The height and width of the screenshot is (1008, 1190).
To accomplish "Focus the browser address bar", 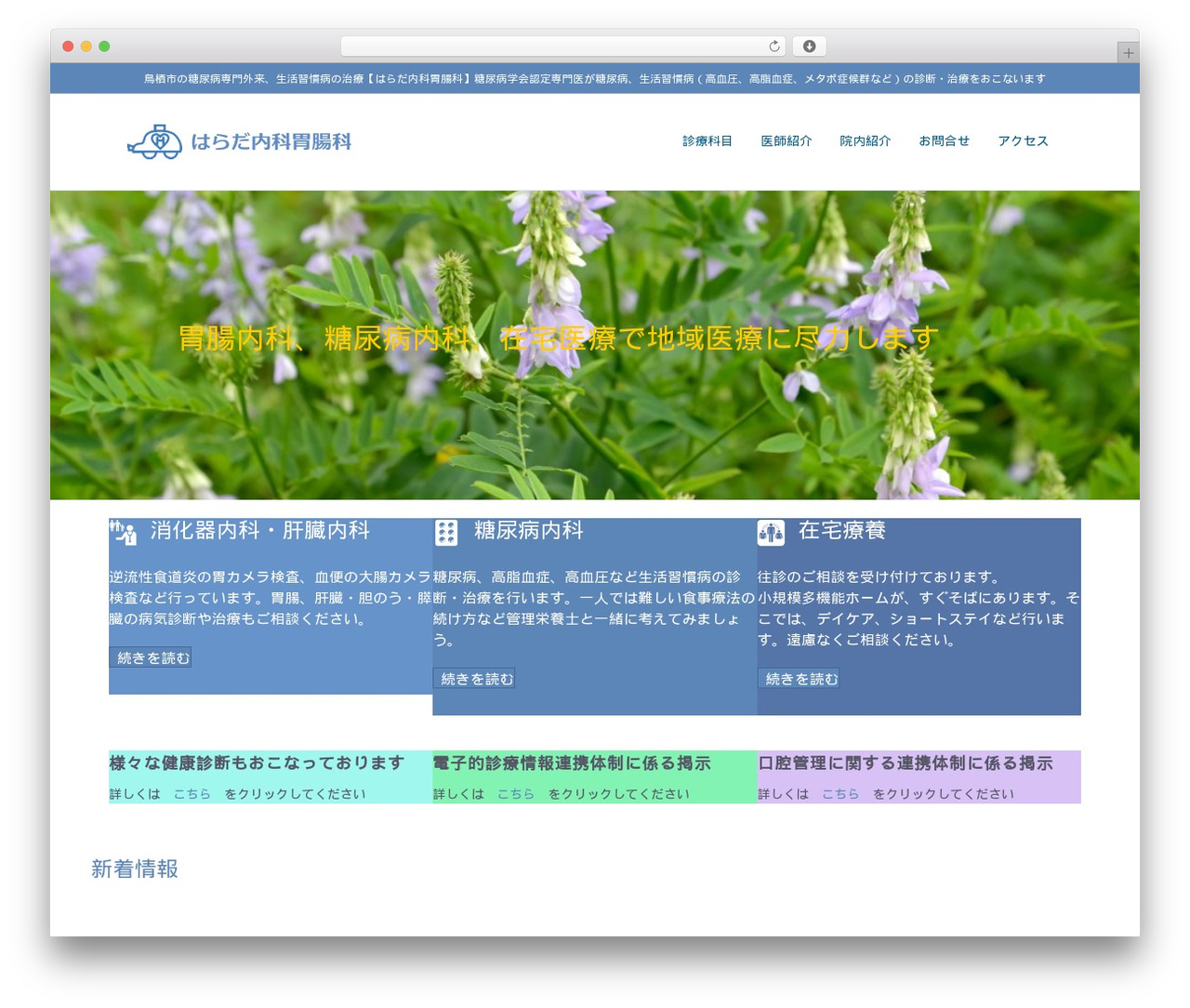I will pyautogui.click(x=563, y=46).
